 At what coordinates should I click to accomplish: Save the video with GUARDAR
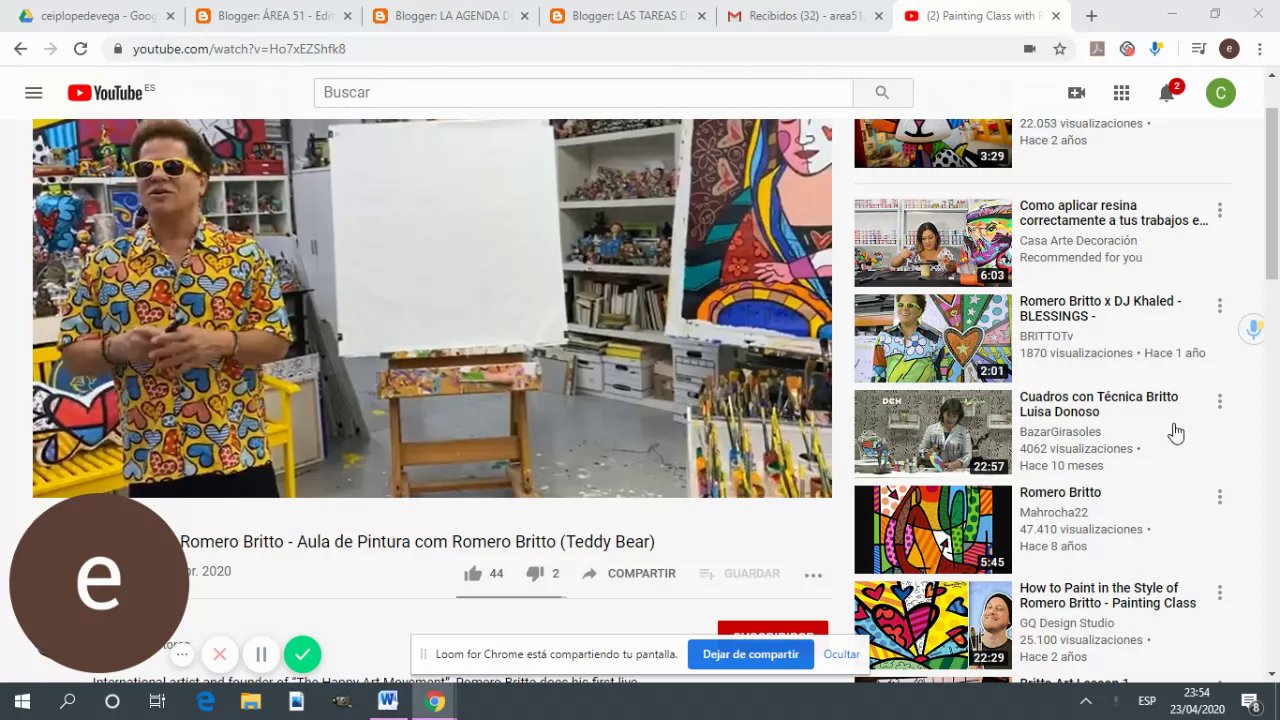[739, 573]
